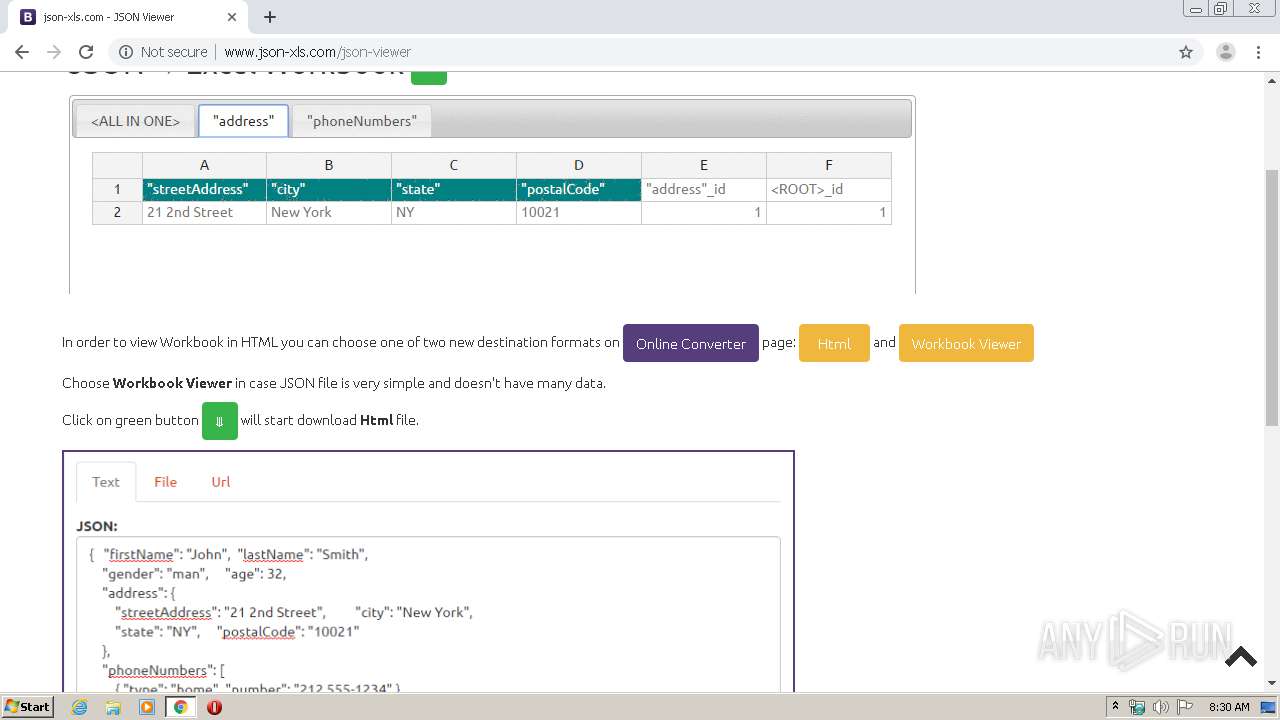Screen dimensions: 1280x720
Task: Open the media player taskbar icon
Action: [147, 707]
